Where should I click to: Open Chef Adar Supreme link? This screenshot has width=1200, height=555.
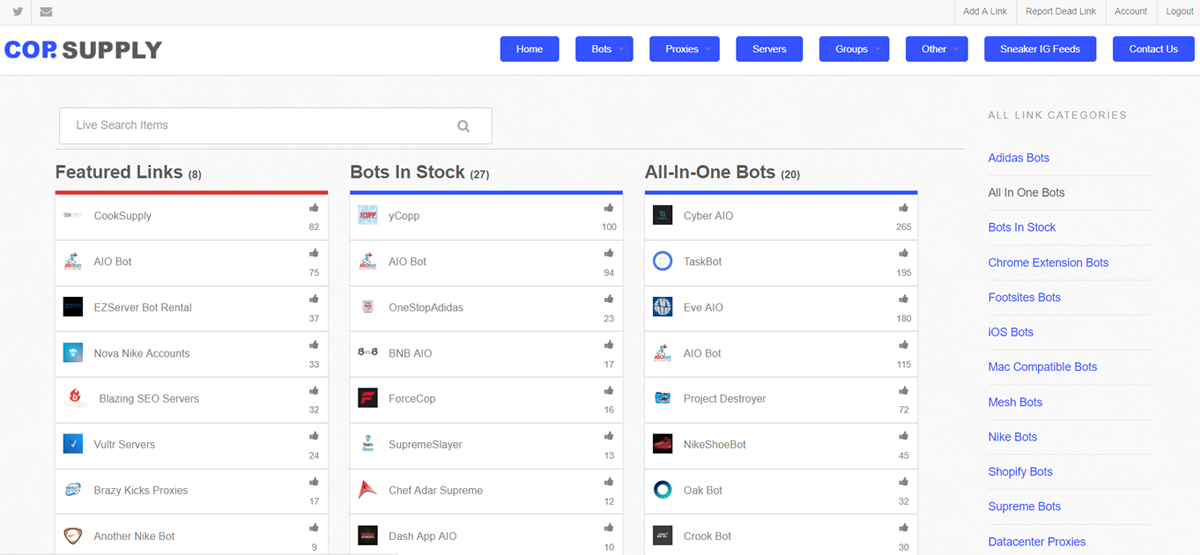tap(435, 491)
